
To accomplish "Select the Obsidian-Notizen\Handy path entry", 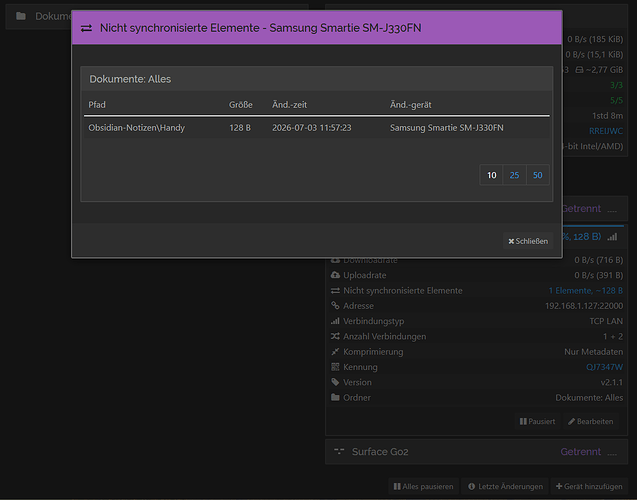I will pos(136,128).
